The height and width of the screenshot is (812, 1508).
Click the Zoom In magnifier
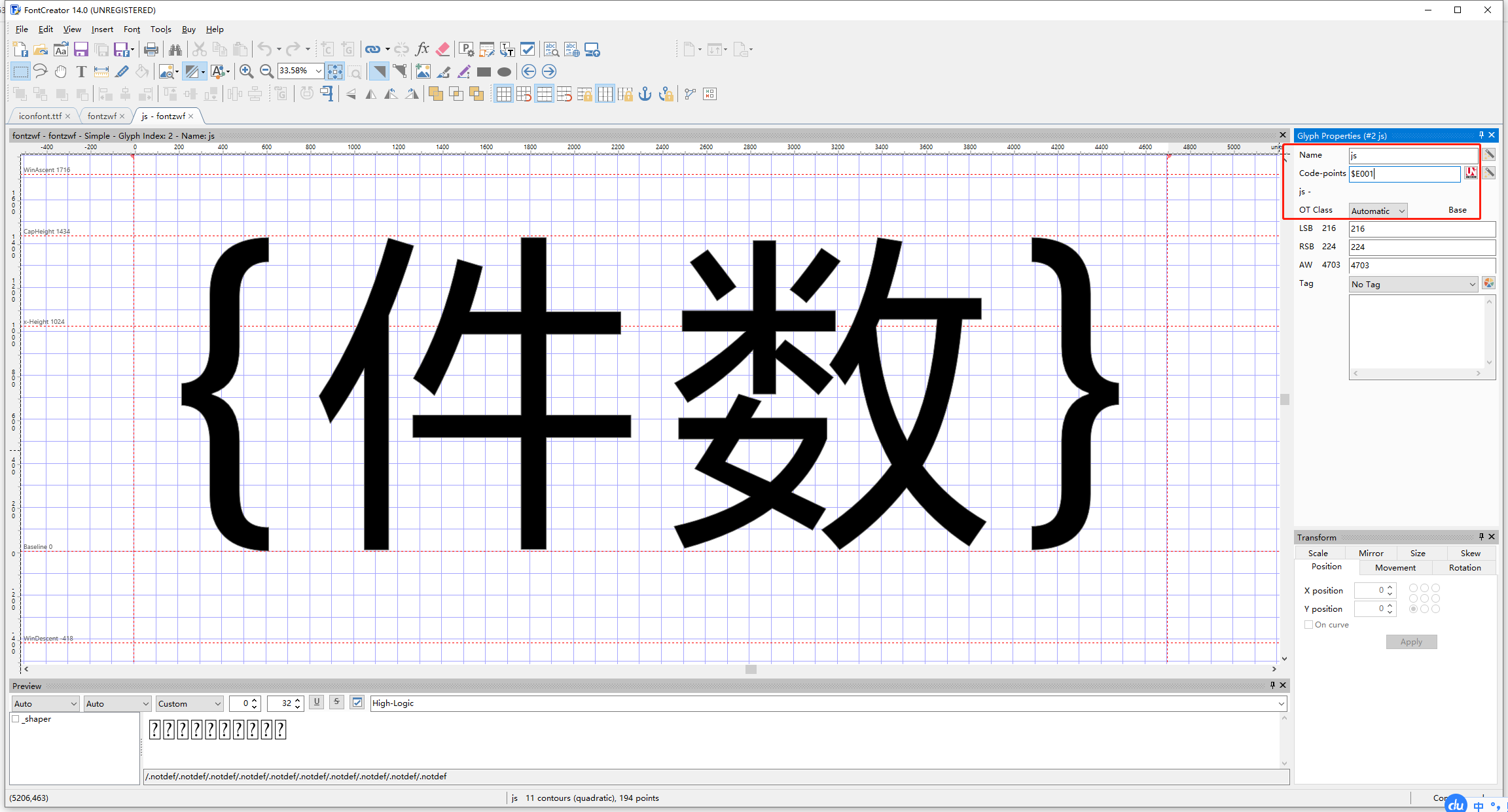coord(247,71)
